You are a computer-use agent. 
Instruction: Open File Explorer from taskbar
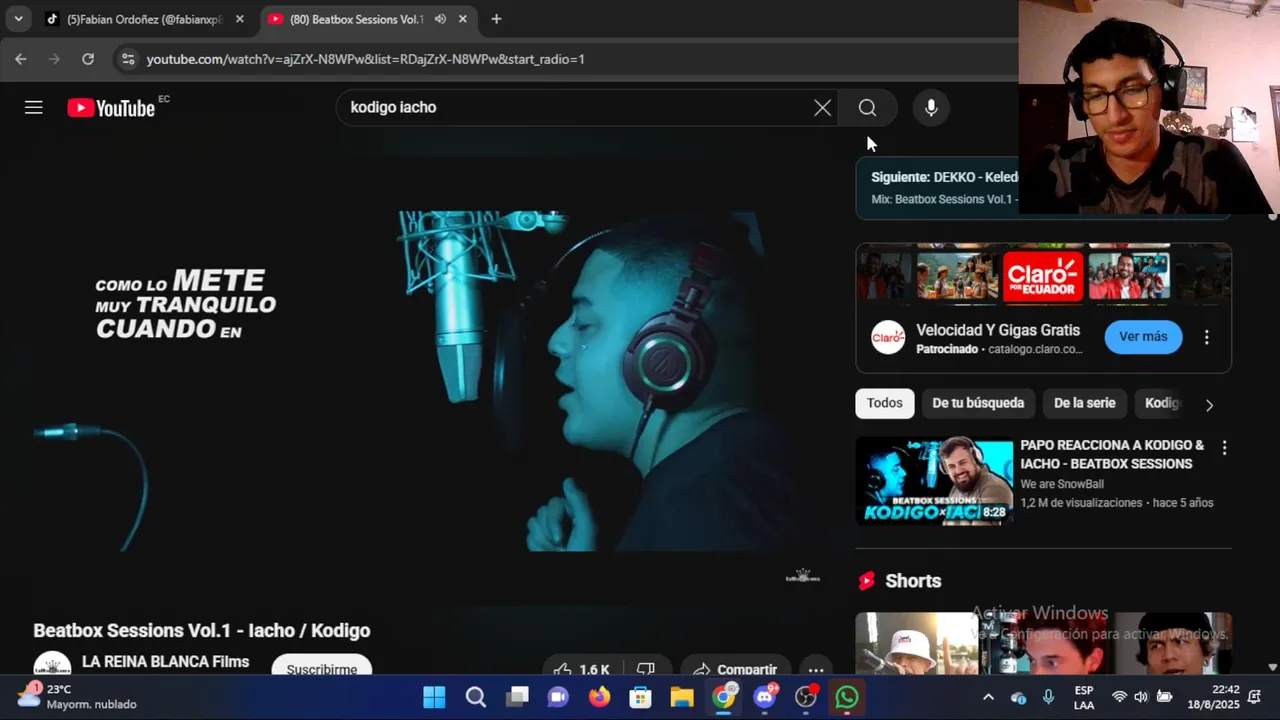click(681, 697)
